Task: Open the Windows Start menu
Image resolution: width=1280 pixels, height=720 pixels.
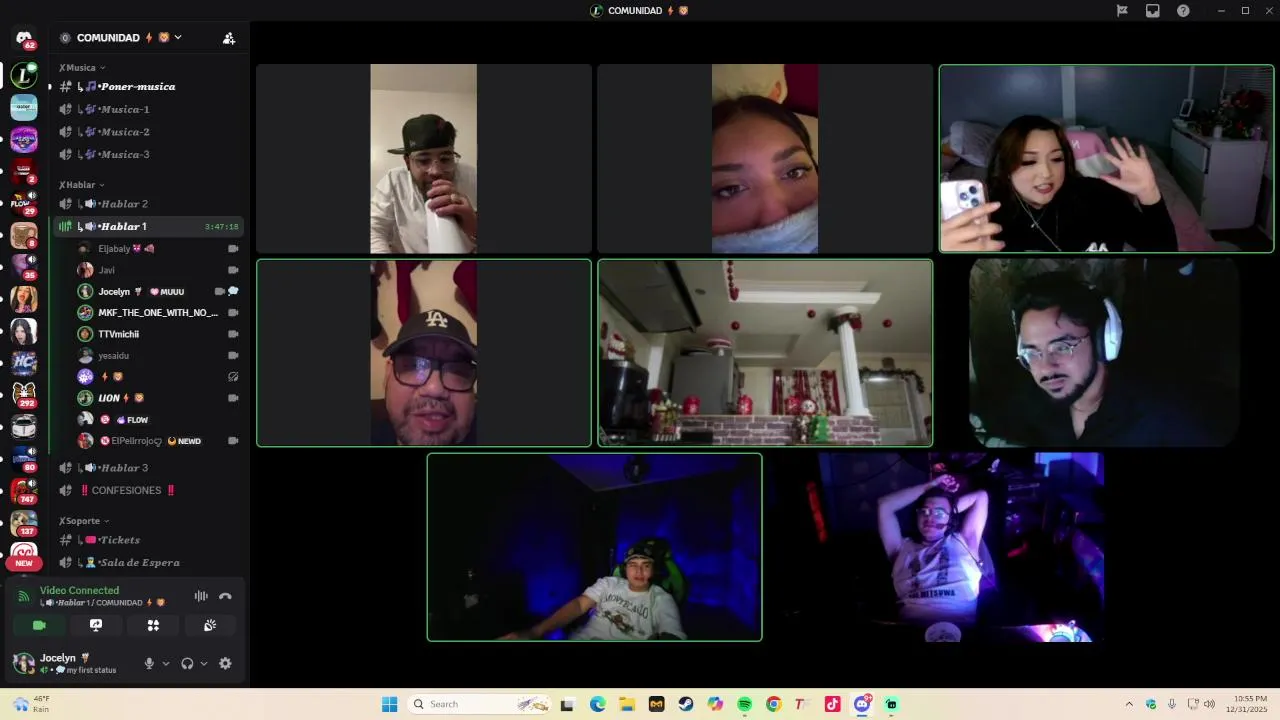Action: point(389,704)
